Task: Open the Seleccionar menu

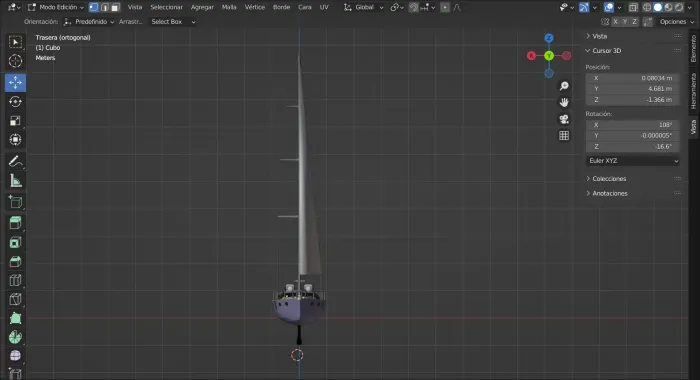Action: [x=167, y=7]
